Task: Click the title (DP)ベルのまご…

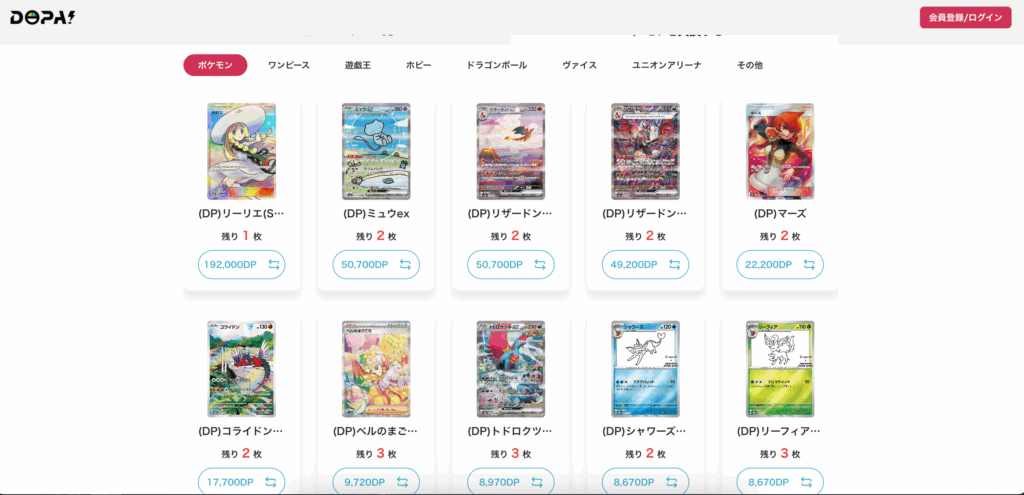Action: pos(376,431)
